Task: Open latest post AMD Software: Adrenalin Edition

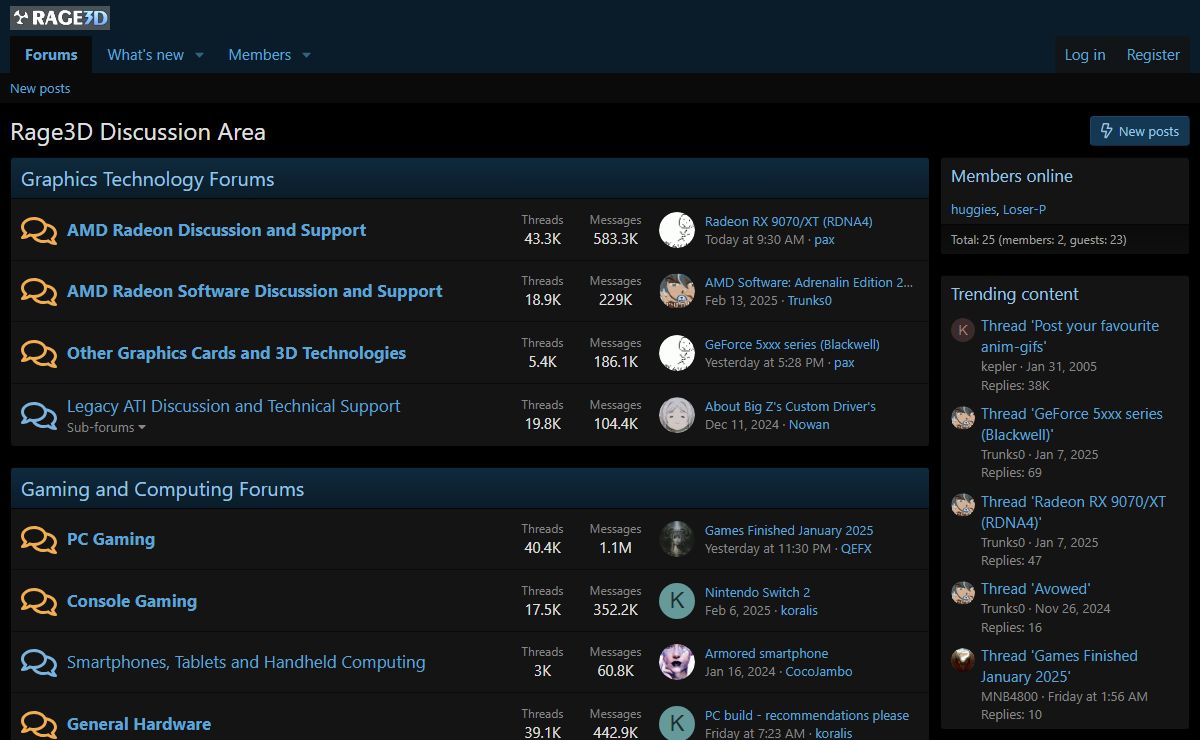Action: [x=809, y=283]
